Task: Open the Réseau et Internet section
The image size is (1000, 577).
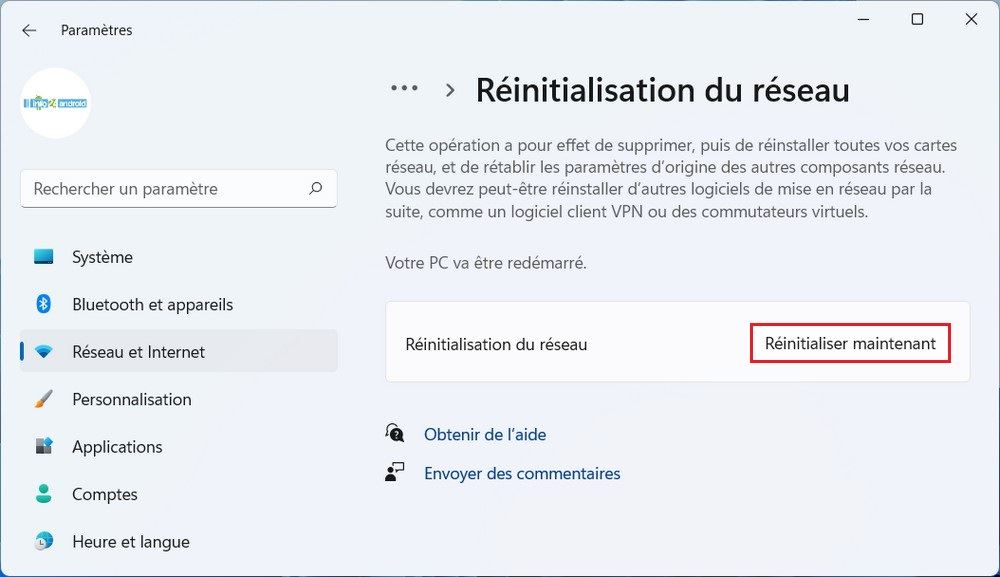Action: coord(140,352)
